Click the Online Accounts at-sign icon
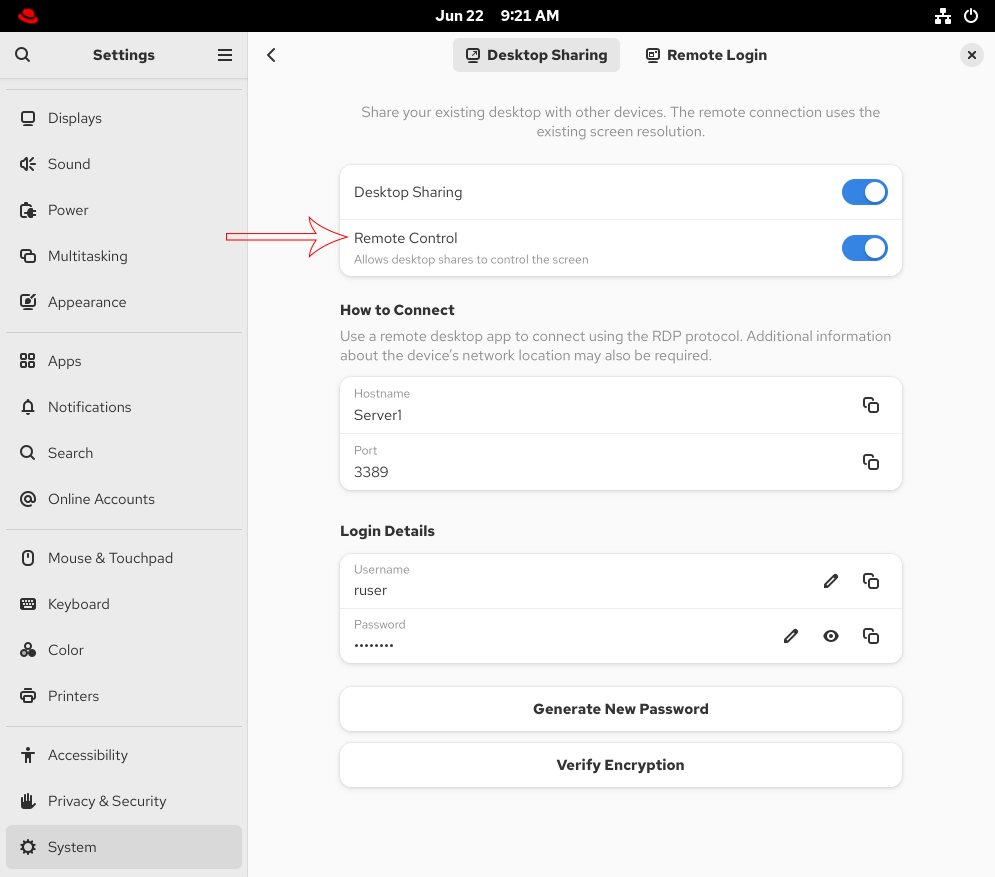Screen dimensions: 995x877 tap(28, 499)
